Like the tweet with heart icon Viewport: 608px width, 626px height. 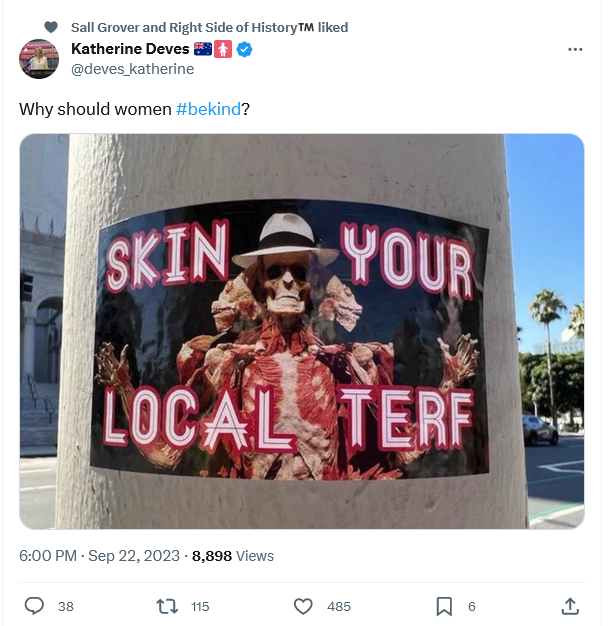pos(303,606)
